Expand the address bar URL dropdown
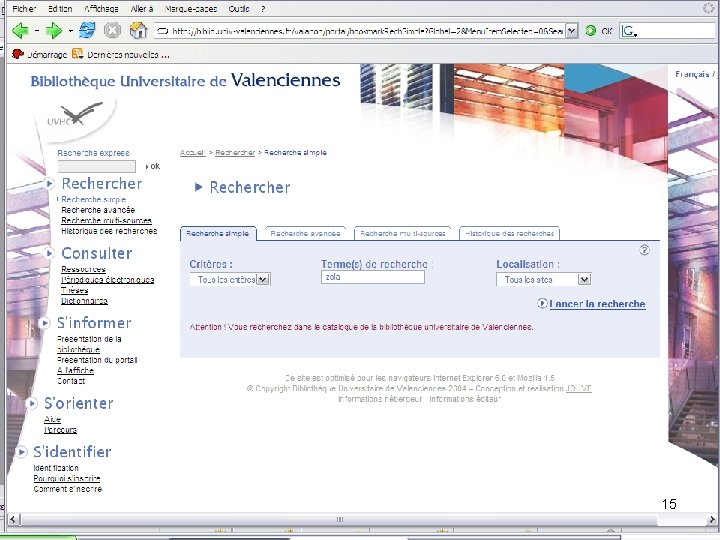 pyautogui.click(x=571, y=31)
